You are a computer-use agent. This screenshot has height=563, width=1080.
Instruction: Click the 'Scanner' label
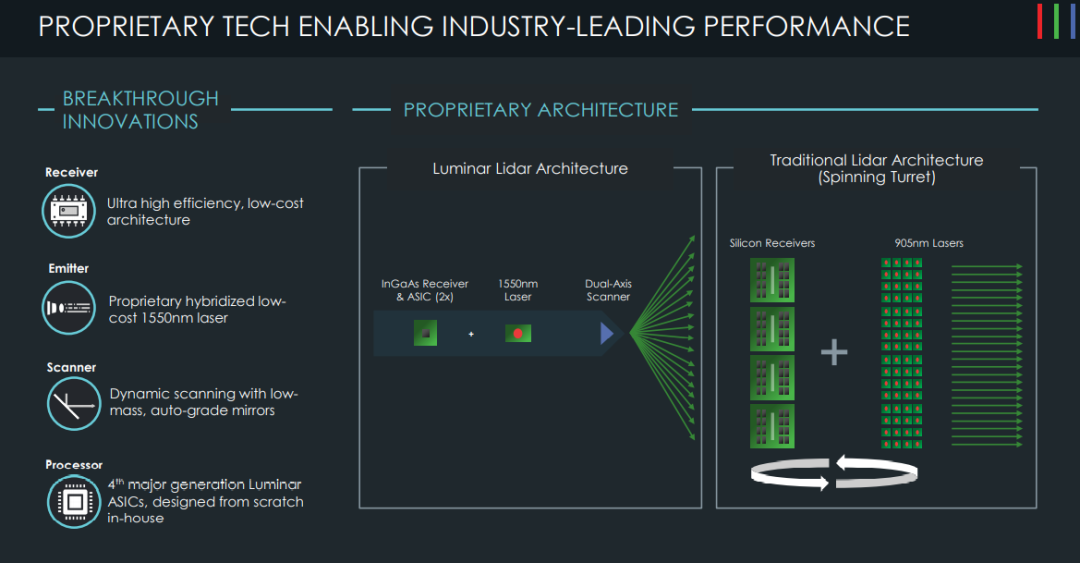pyautogui.click(x=72, y=367)
